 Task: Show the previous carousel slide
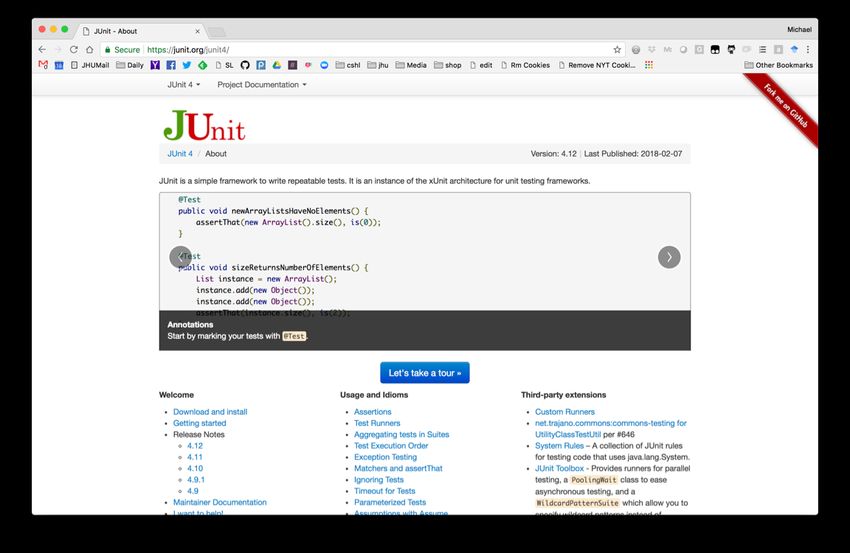tap(181, 257)
